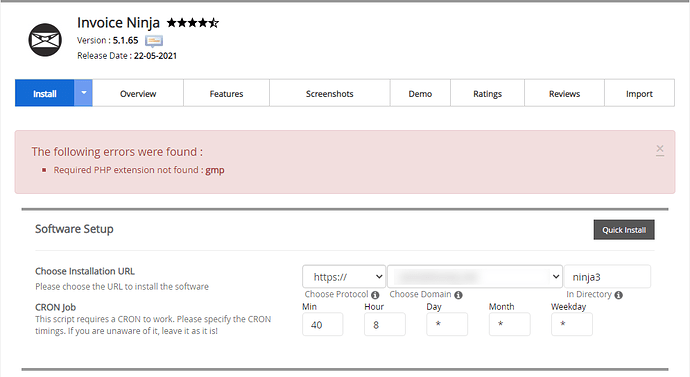This screenshot has height=377, width=690.
Task: Open the https:// protocol dropdown
Action: [x=344, y=277]
